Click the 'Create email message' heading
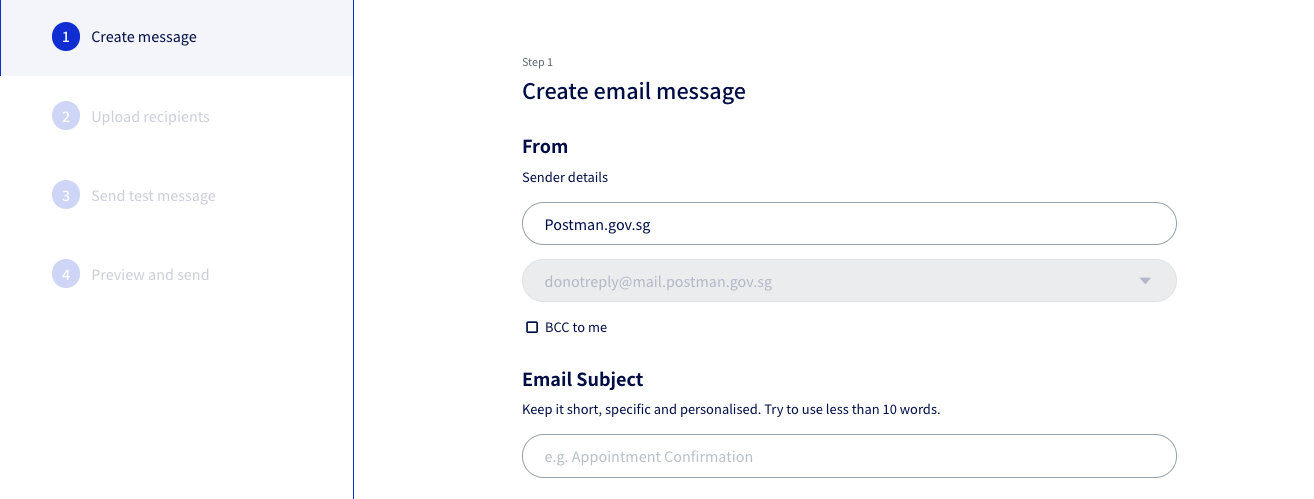The width and height of the screenshot is (1314, 499). click(633, 92)
